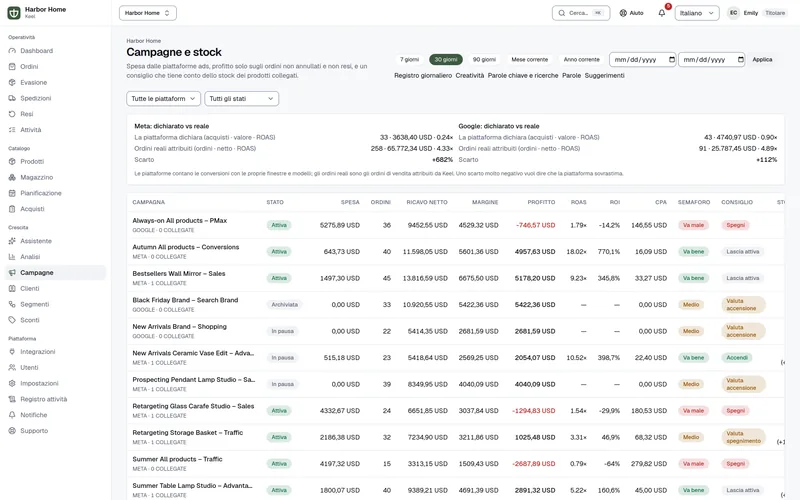800x500 pixels.
Task: Sort by ROAS column header
Action: [579, 203]
